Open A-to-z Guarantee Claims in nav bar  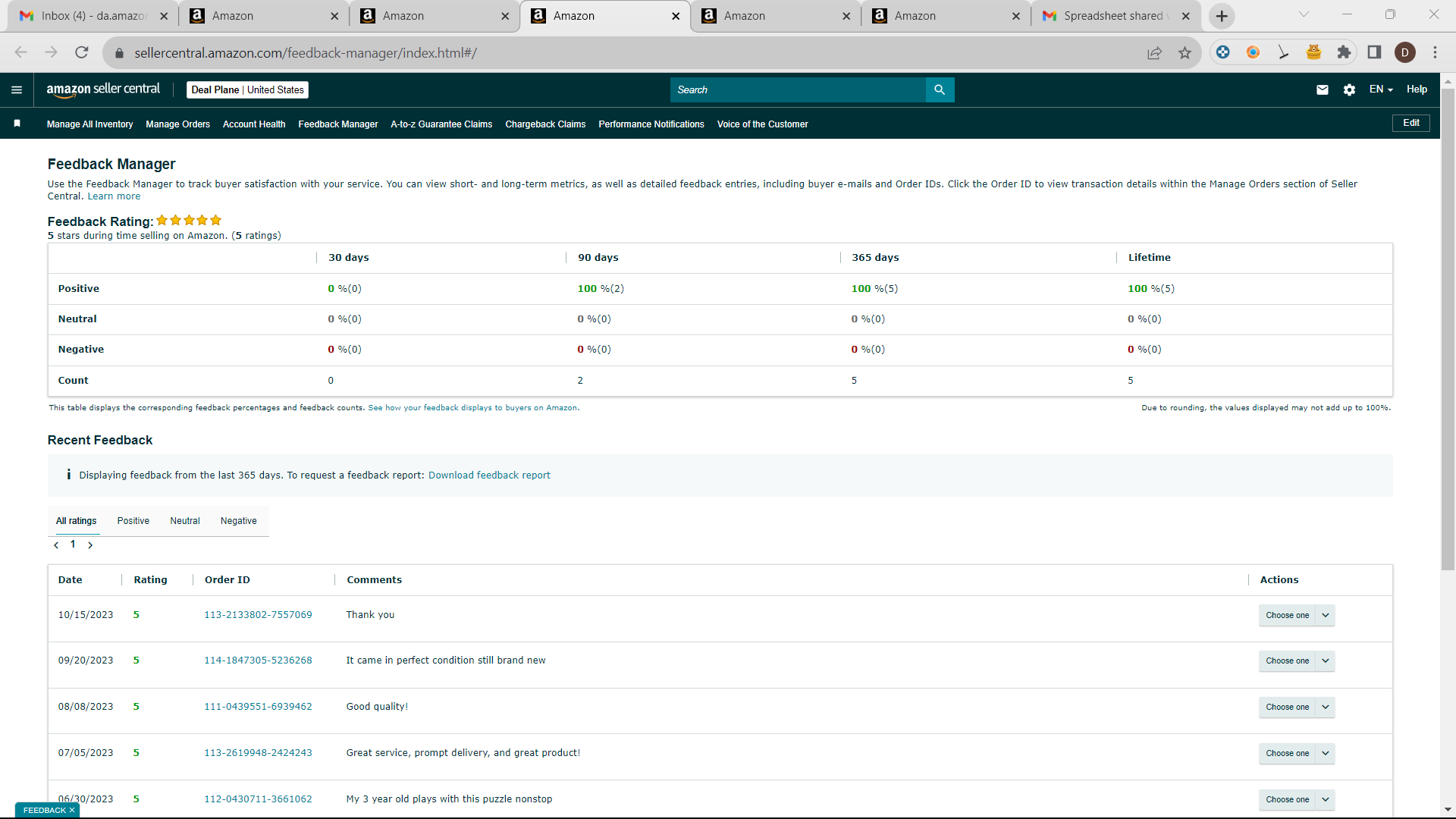(441, 124)
